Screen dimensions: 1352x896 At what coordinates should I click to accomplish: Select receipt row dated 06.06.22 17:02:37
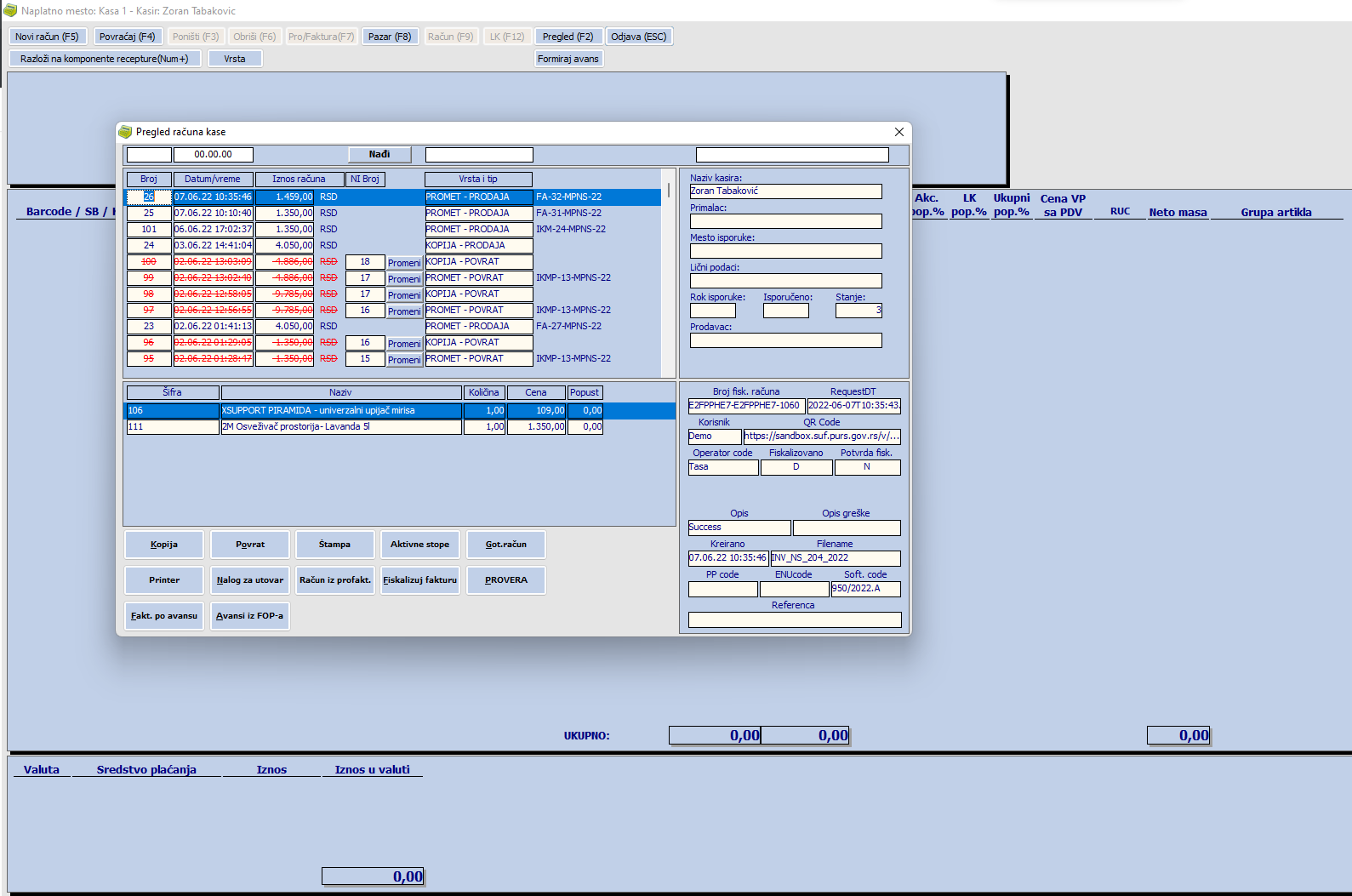click(213, 230)
